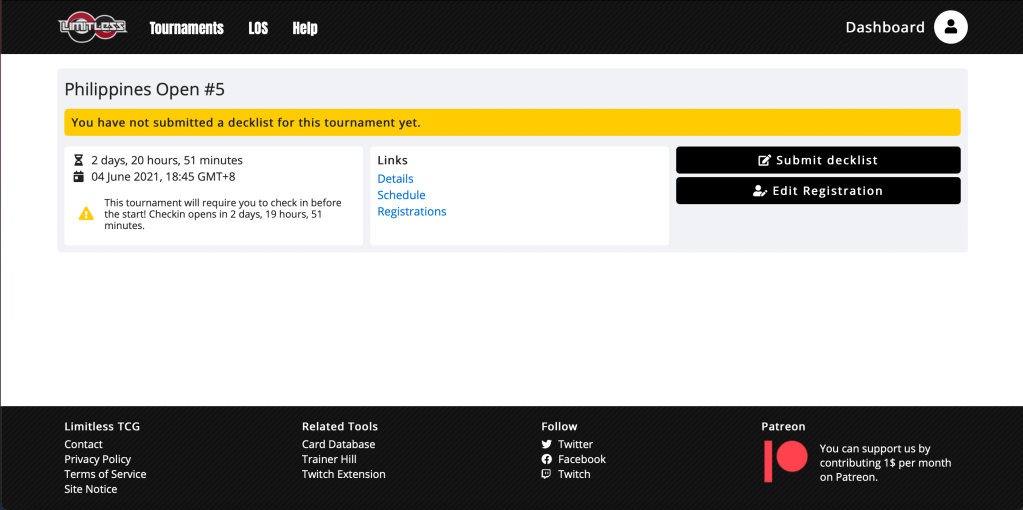Open the Dashboard link
The width and height of the screenshot is (1023, 510).
tap(885, 27)
